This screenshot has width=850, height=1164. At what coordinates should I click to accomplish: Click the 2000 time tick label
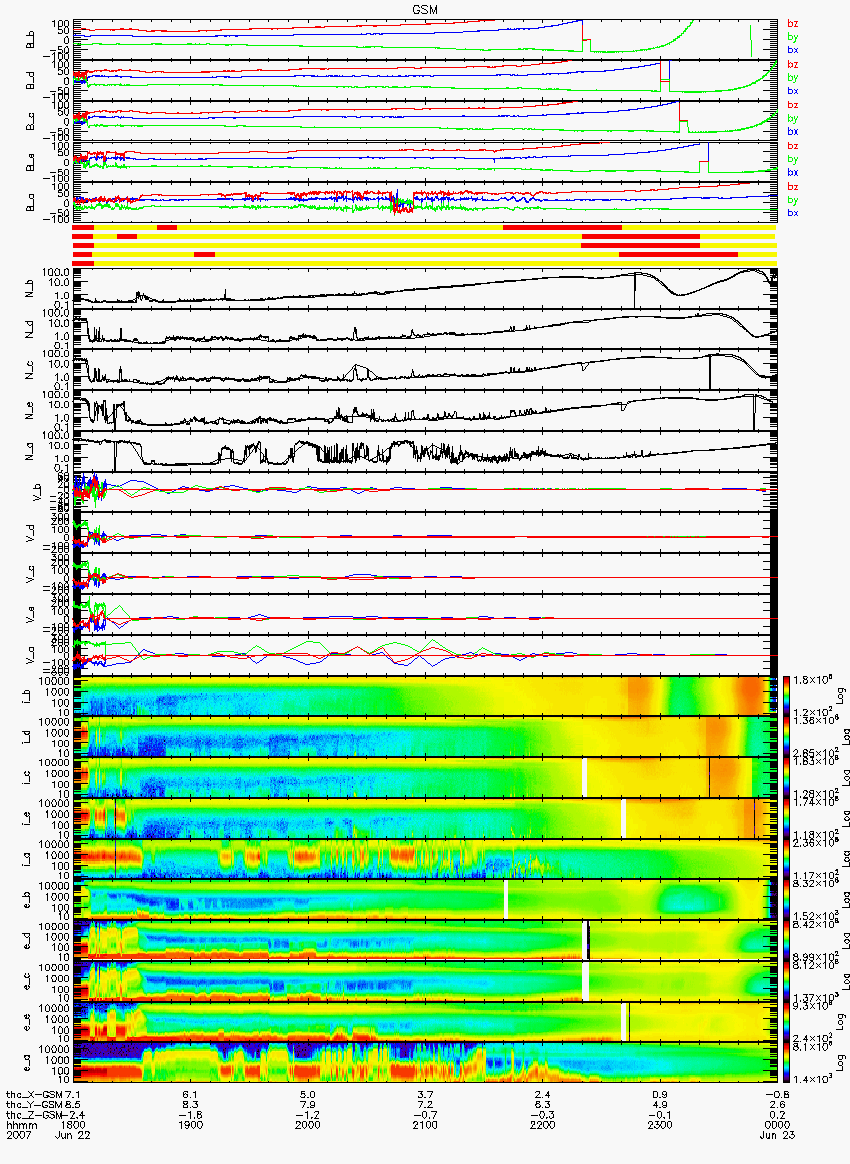pos(308,1125)
